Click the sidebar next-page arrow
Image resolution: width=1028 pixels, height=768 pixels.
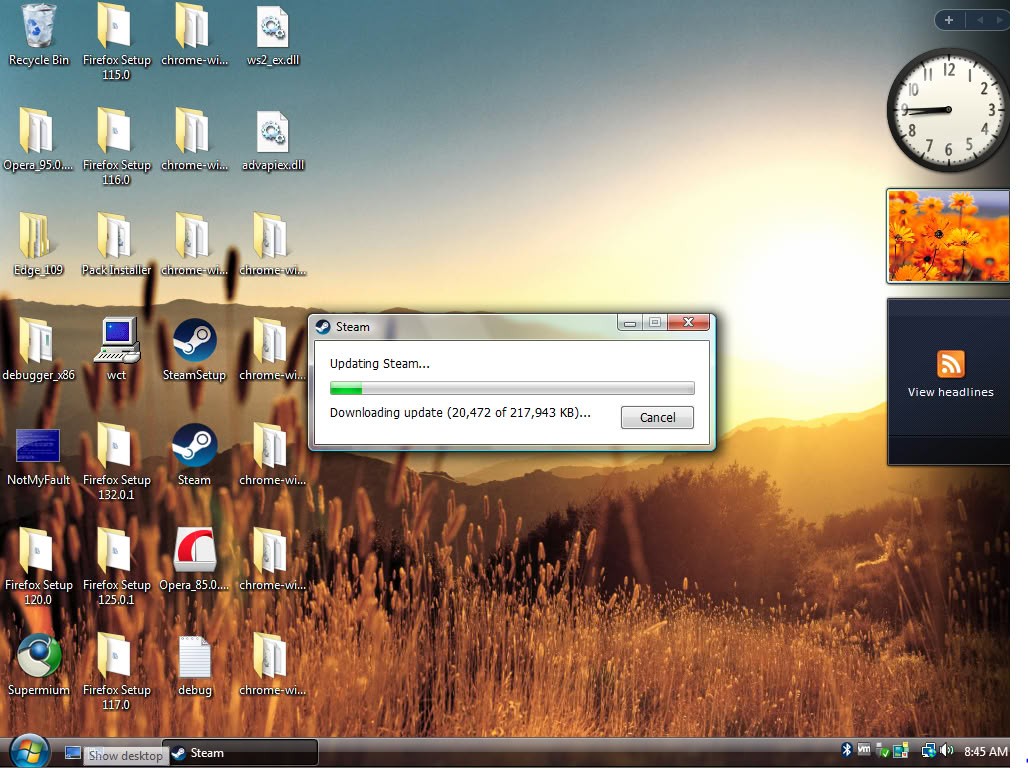click(x=998, y=20)
